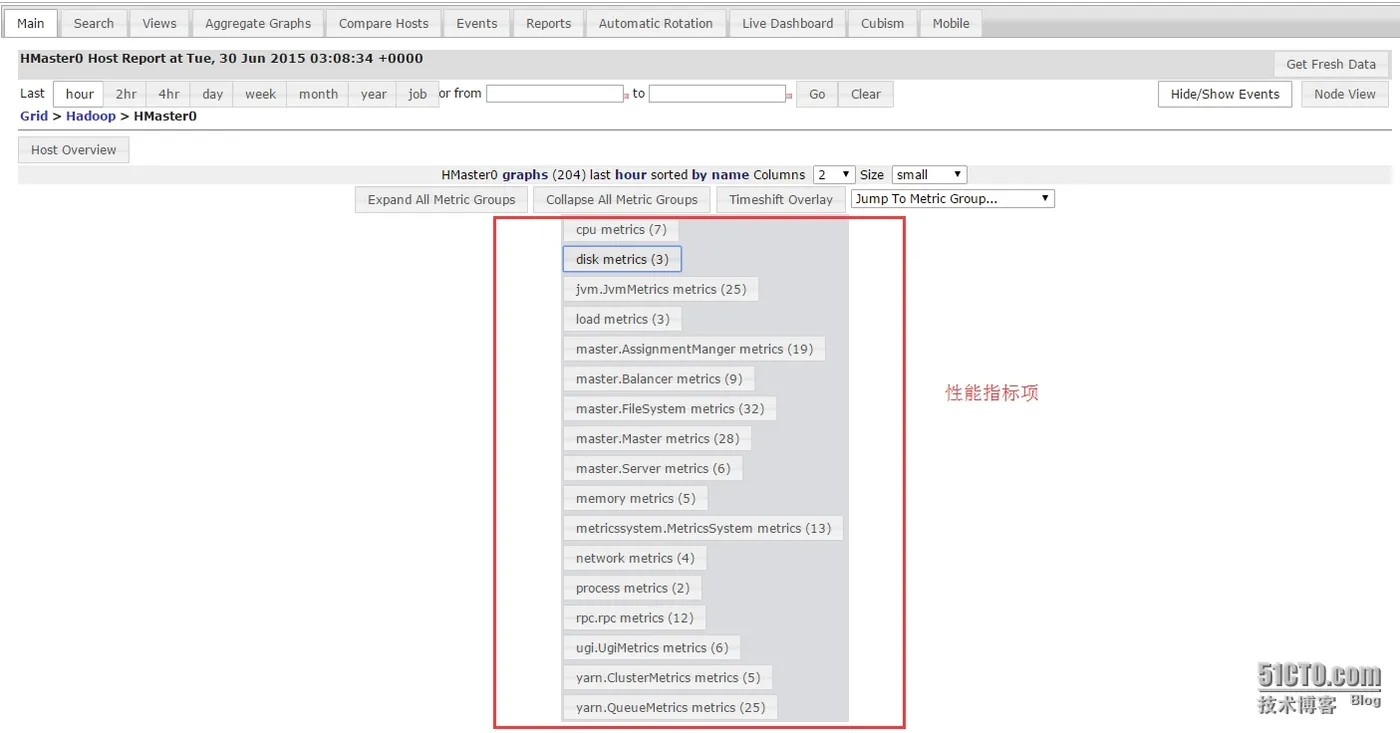The height and width of the screenshot is (733, 1400).
Task: Expand cpu metrics (7) group
Action: 621,229
